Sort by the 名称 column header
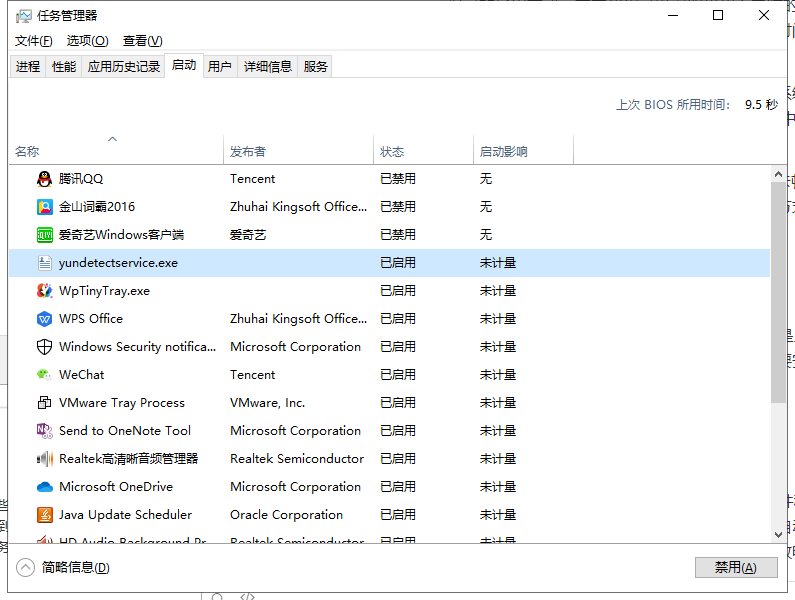This screenshot has height=600, width=795. [116, 150]
